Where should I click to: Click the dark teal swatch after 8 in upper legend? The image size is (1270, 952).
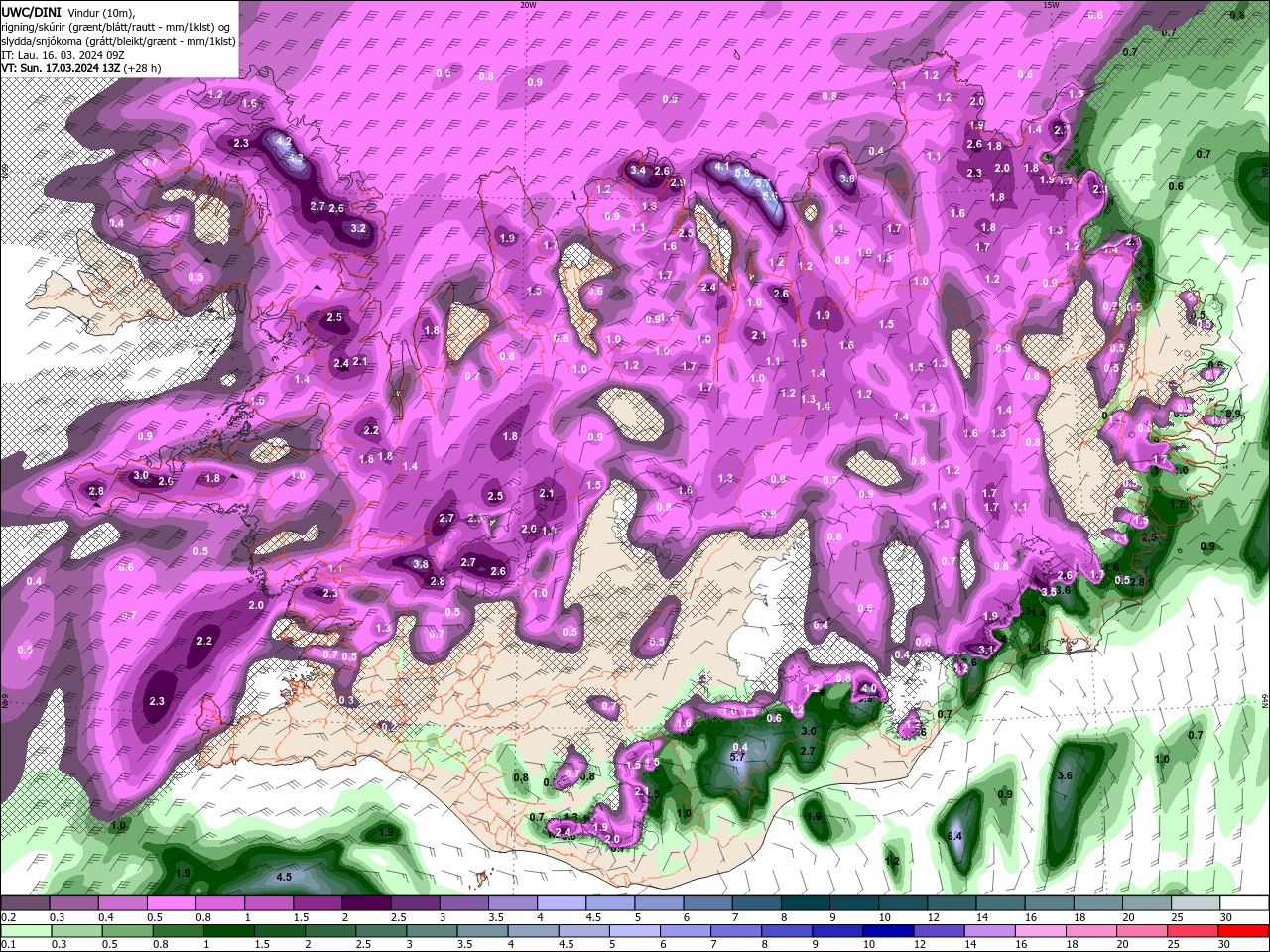pyautogui.click(x=806, y=903)
